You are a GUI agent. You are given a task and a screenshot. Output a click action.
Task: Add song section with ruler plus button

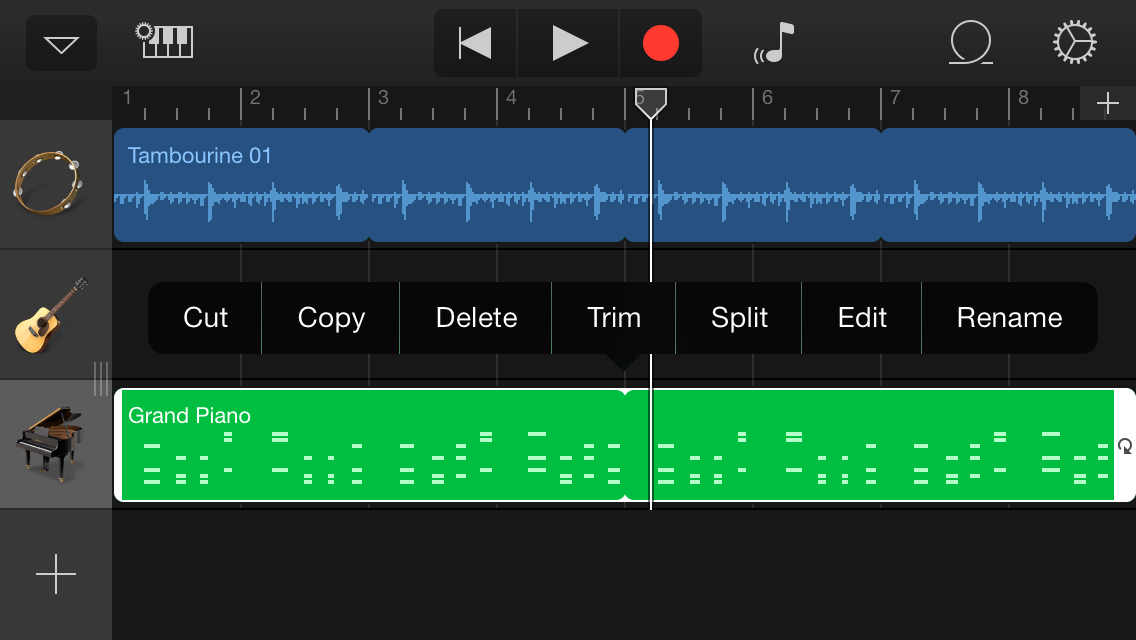coord(1108,104)
